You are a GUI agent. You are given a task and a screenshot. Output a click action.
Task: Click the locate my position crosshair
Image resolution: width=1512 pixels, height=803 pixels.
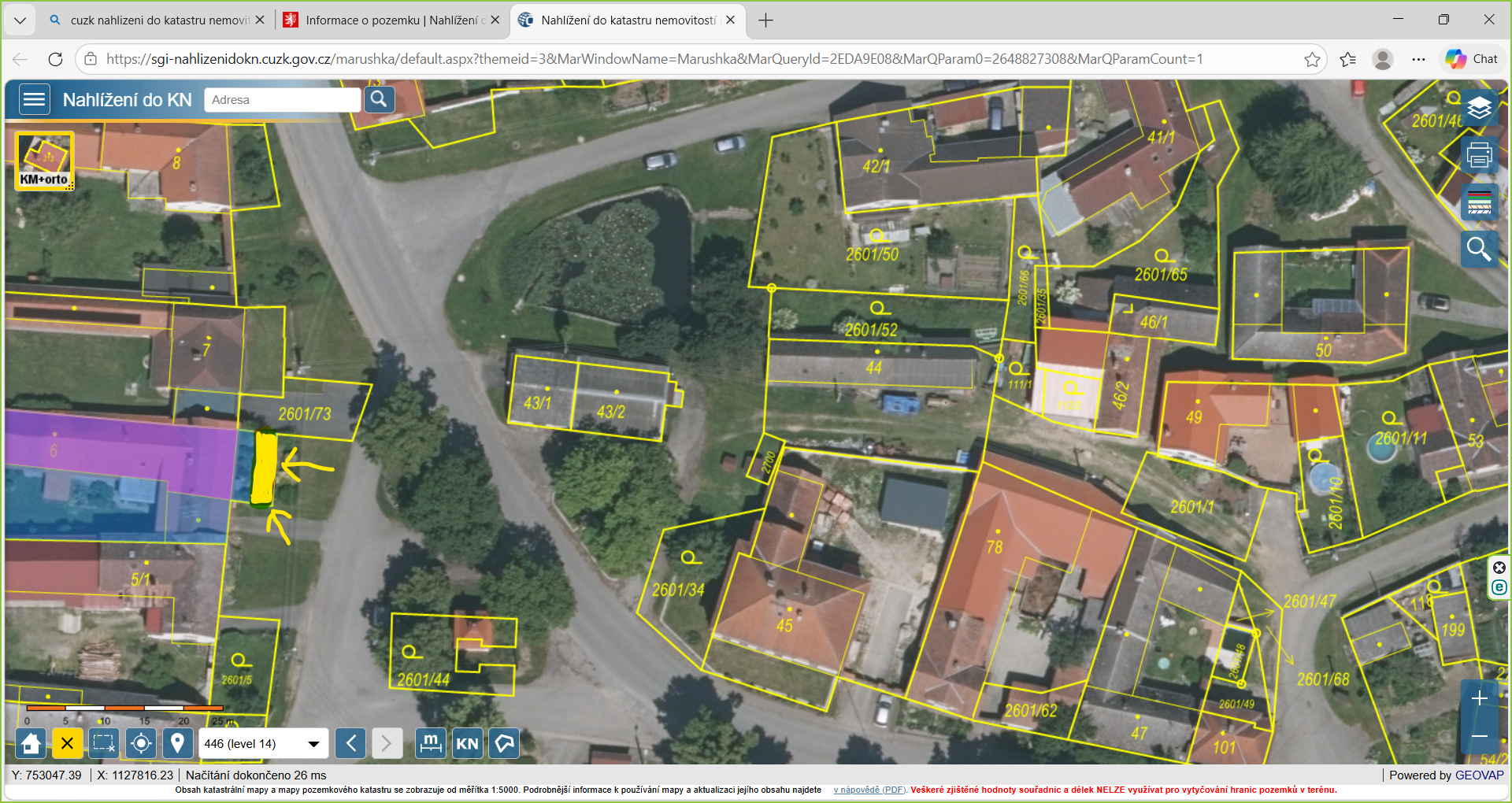tap(141, 743)
